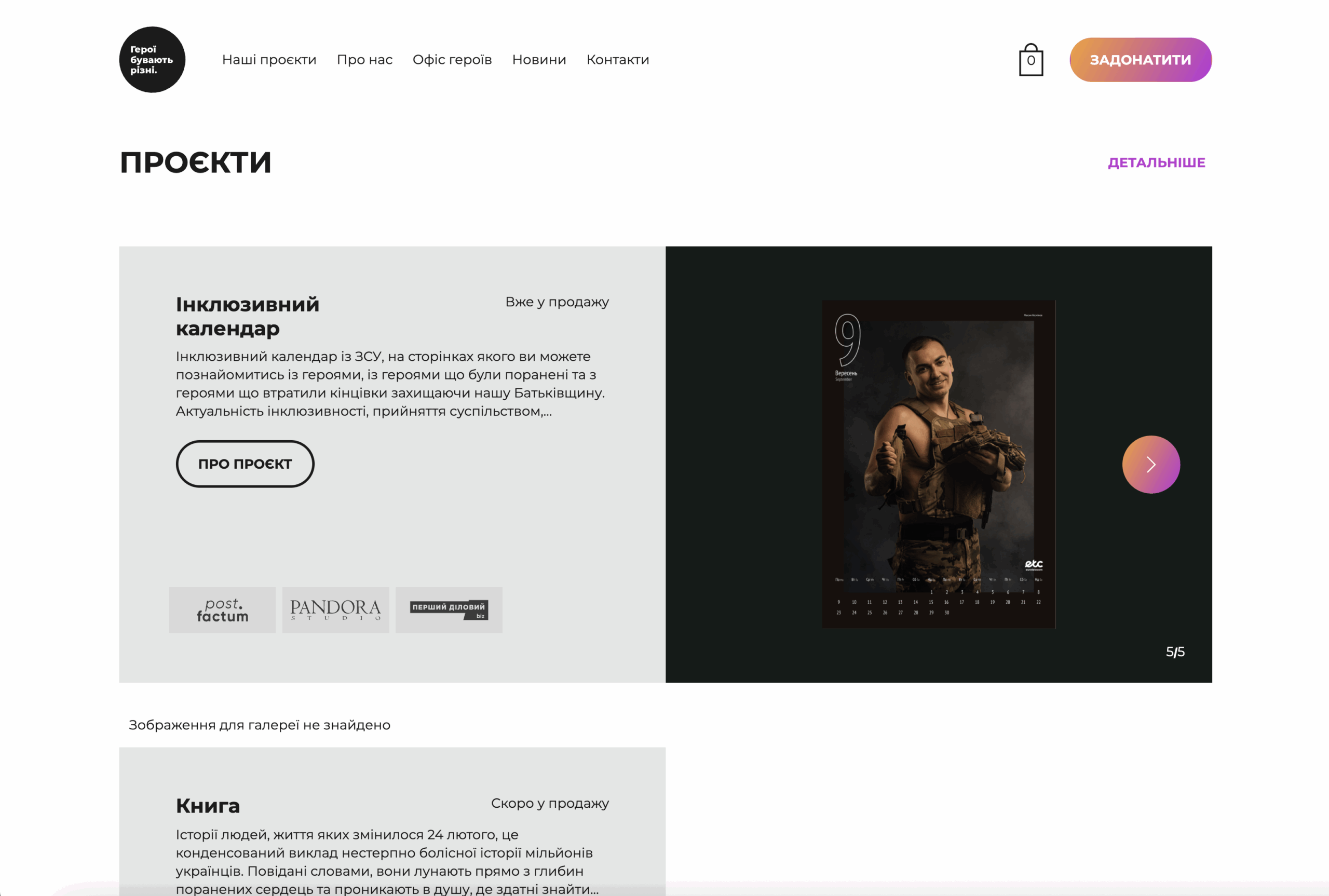This screenshot has width=1329, height=896.
Task: Click the calendar September image thumbnail
Action: click(x=938, y=464)
